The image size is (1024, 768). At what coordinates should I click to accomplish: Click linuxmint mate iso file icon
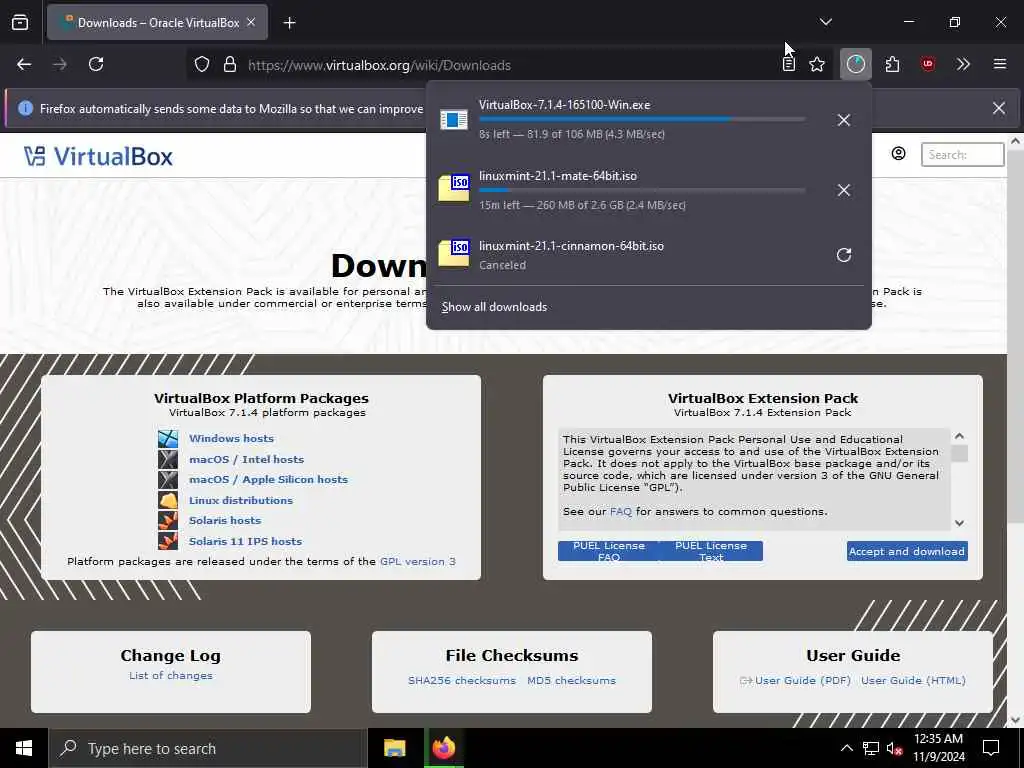coord(454,188)
